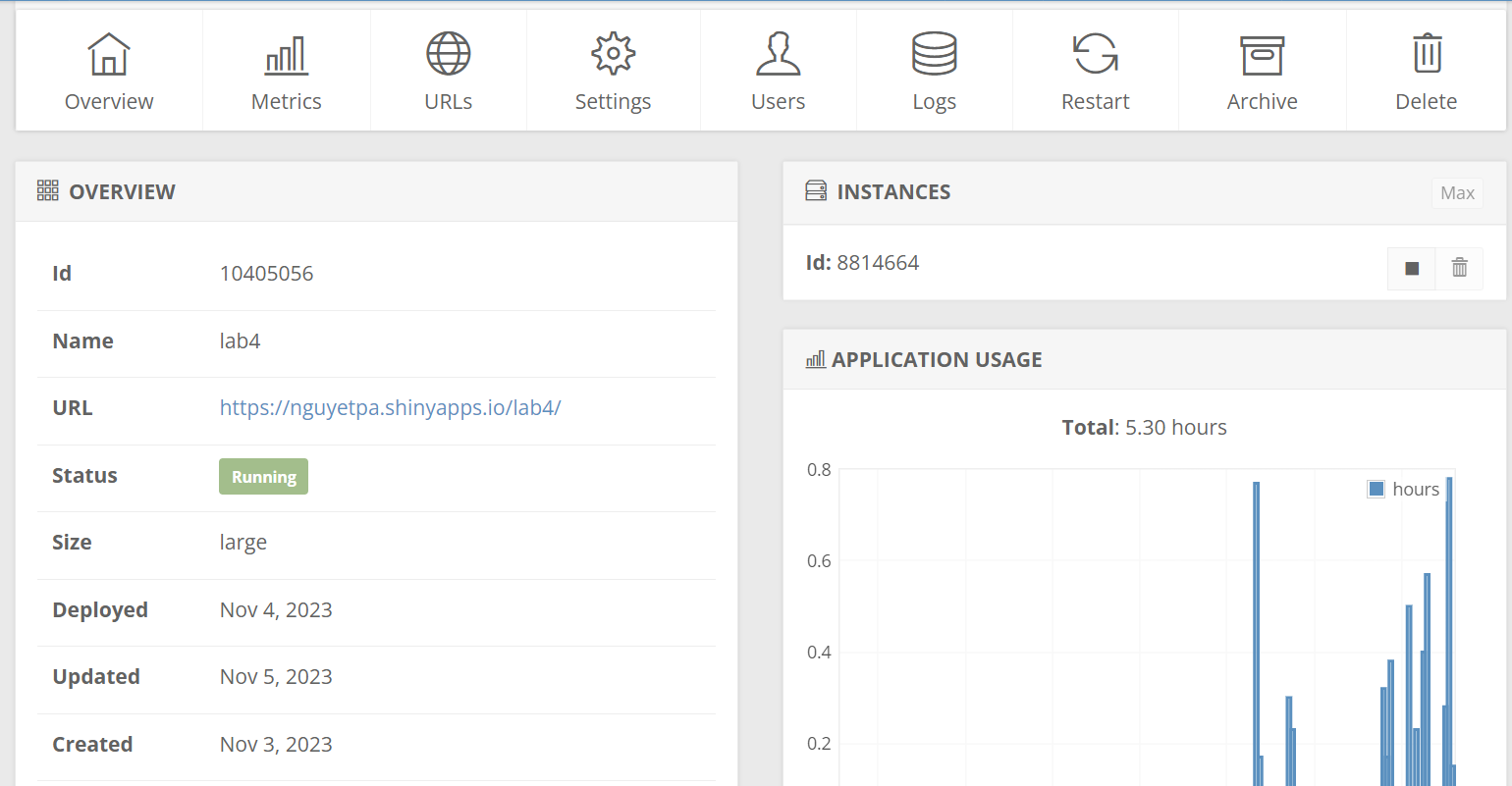1512x786 pixels.
Task: Click the Overview tab label
Action: pyautogui.click(x=109, y=102)
